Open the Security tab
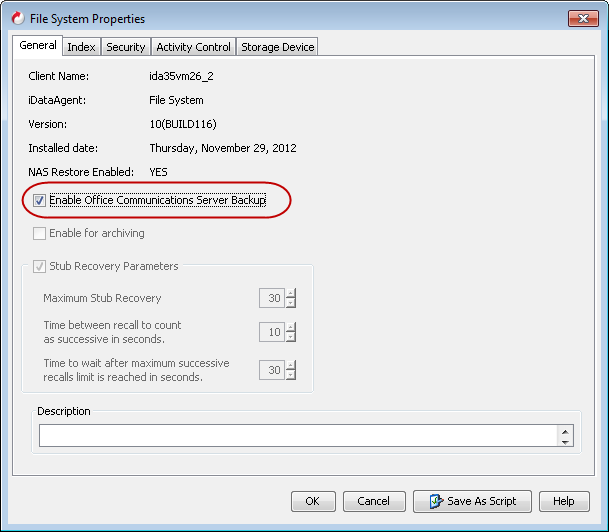Screen dimensions: 609x532 point(126,47)
